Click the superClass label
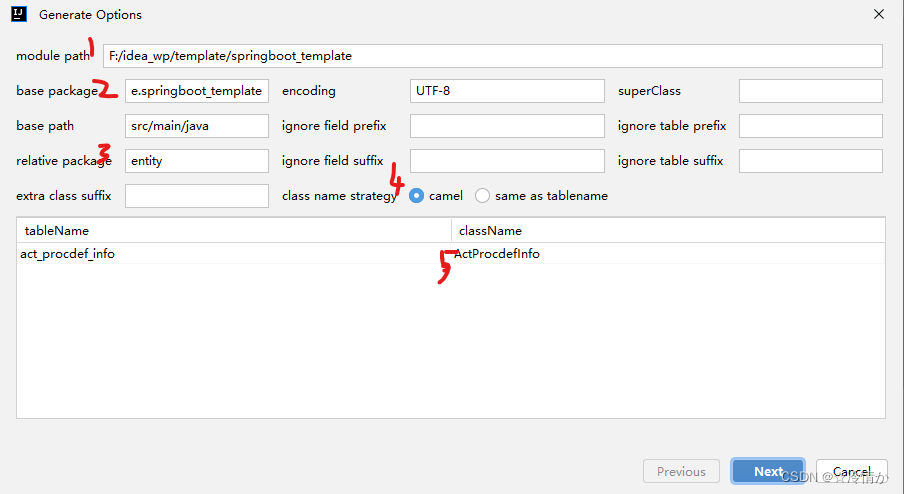This screenshot has width=904, height=494. (x=649, y=91)
